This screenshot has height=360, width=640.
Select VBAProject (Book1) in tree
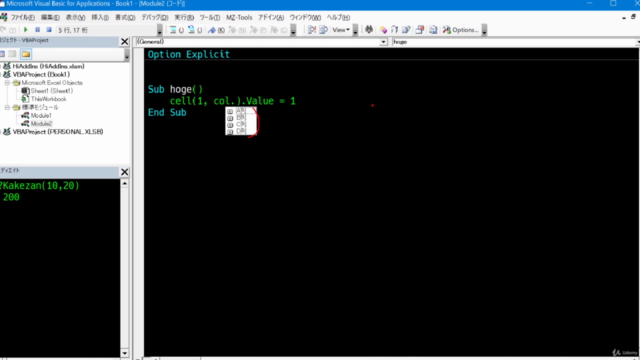coord(41,74)
